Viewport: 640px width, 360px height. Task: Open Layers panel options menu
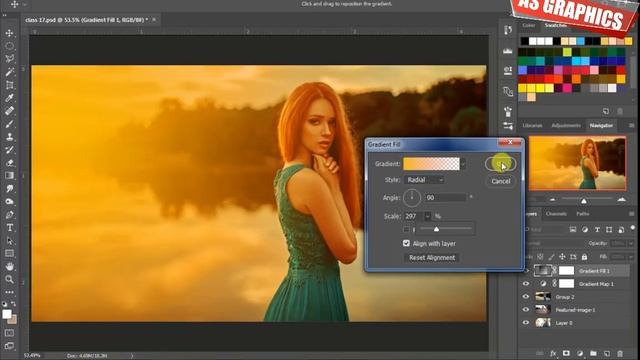631,214
